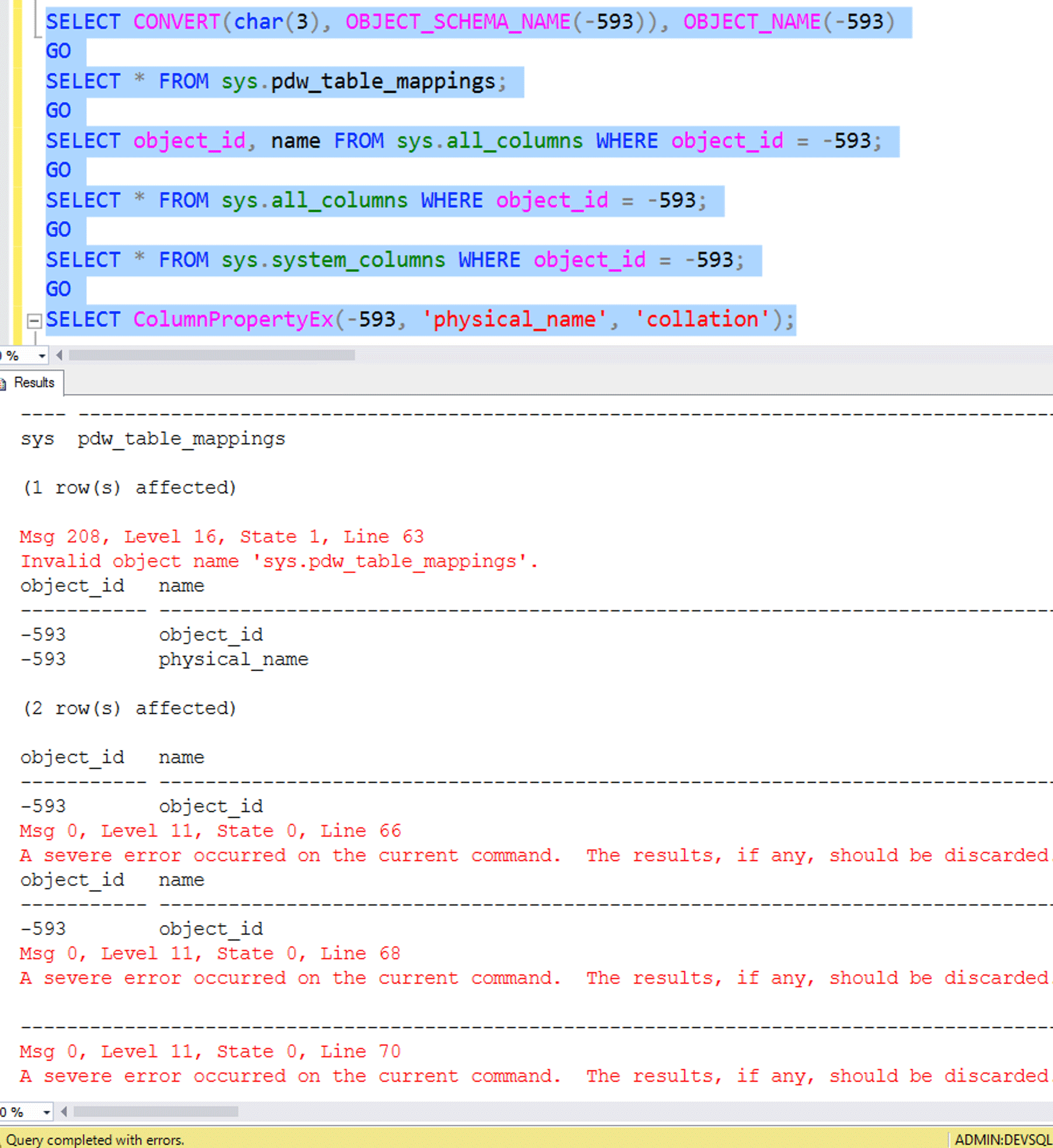Click the last GO before ColumnPropertyEx
This screenshot has width=1053, height=1148.
(58, 290)
